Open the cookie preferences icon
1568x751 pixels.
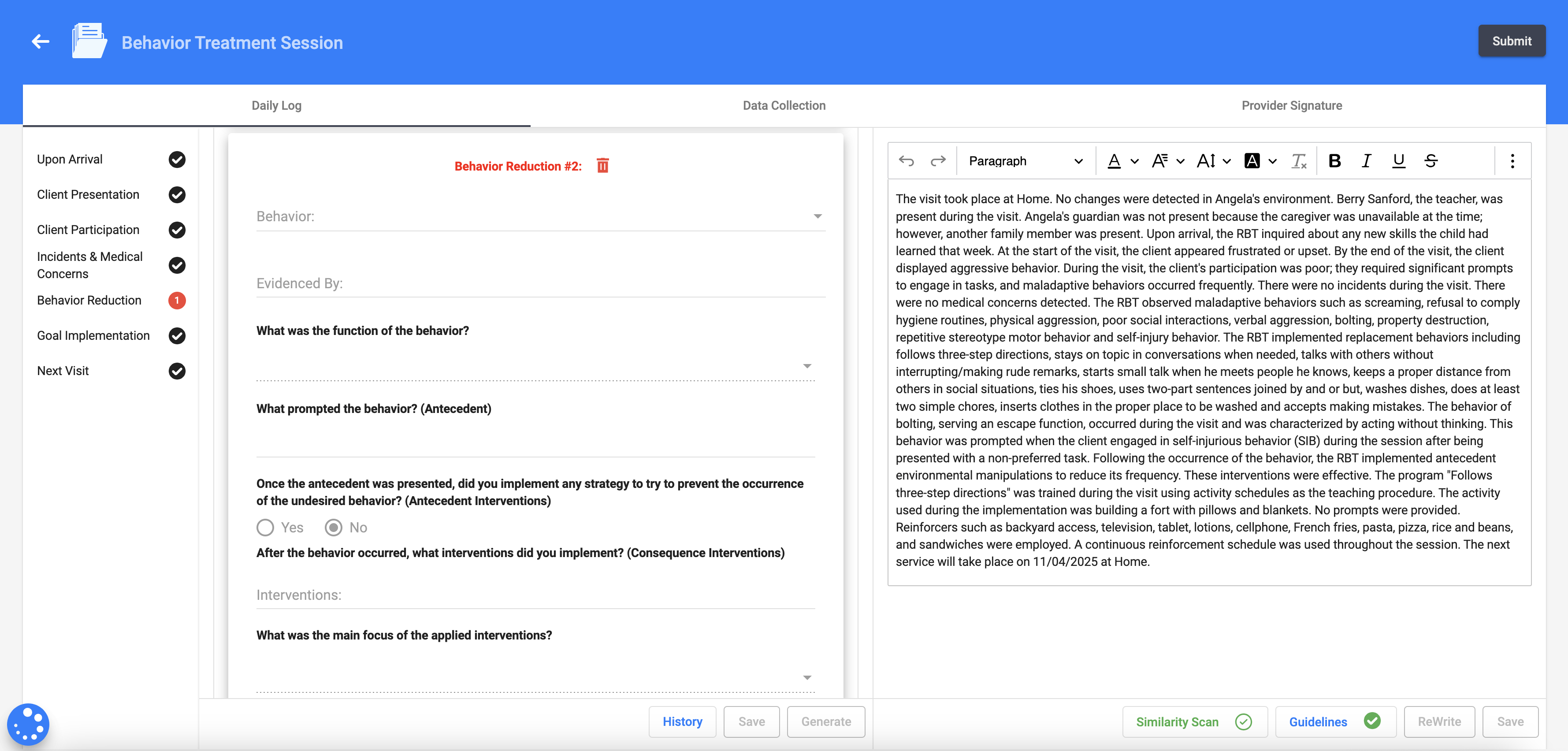(x=28, y=724)
